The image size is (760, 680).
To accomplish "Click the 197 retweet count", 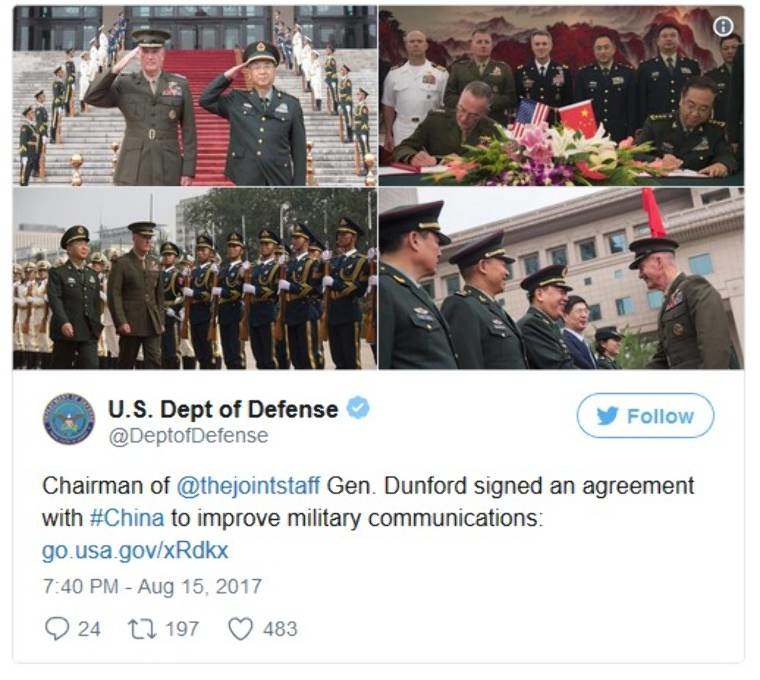I will tap(182, 629).
